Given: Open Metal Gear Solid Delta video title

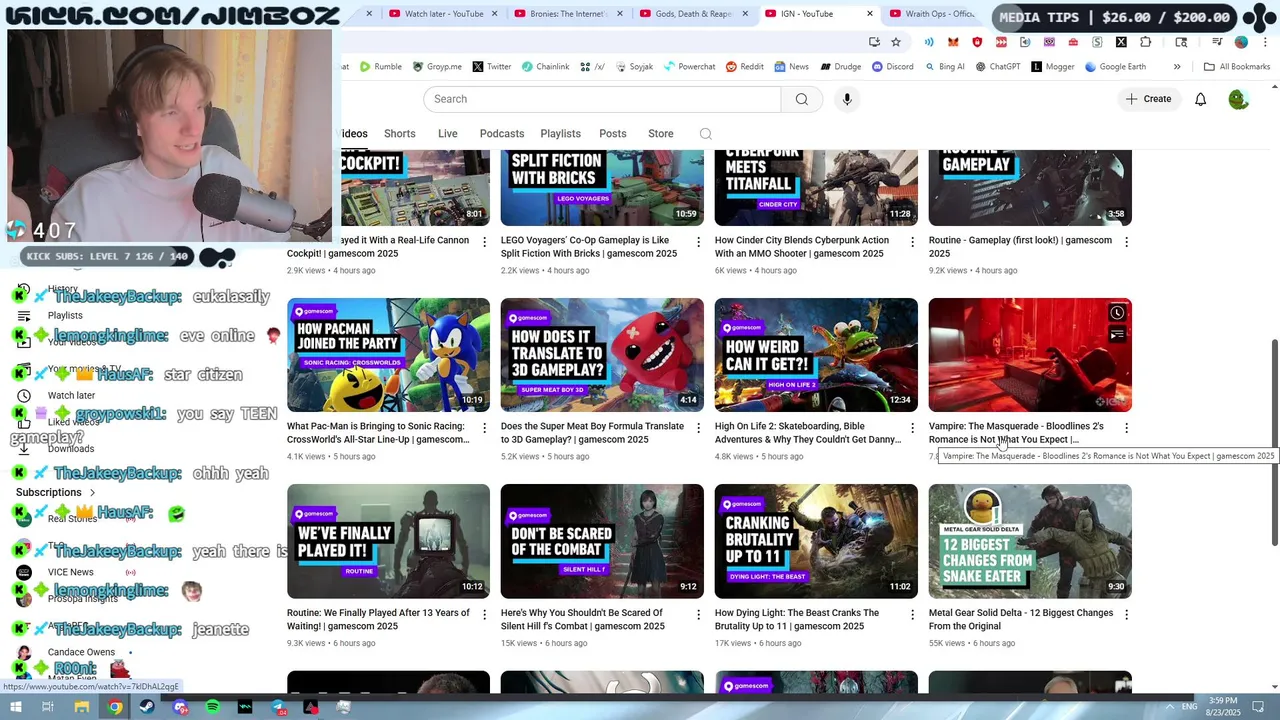Looking at the screenshot, I should tap(1020, 619).
